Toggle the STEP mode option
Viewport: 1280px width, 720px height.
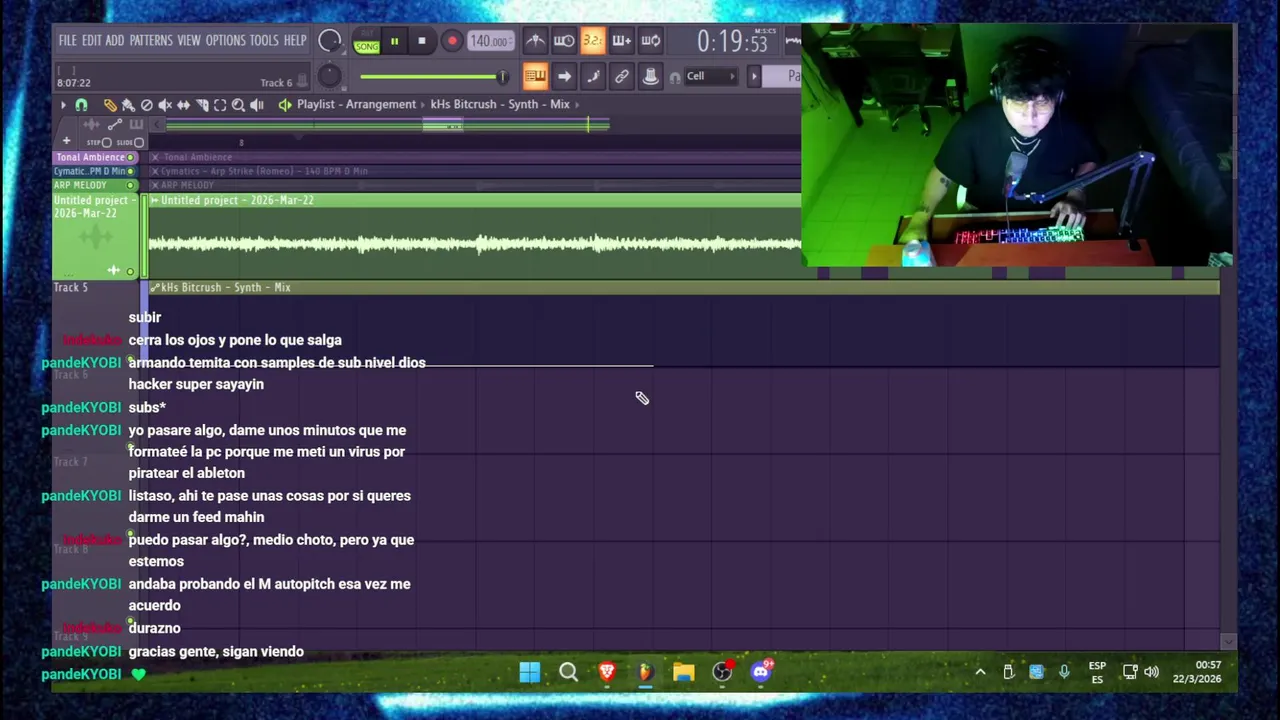pyautogui.click(x=99, y=142)
